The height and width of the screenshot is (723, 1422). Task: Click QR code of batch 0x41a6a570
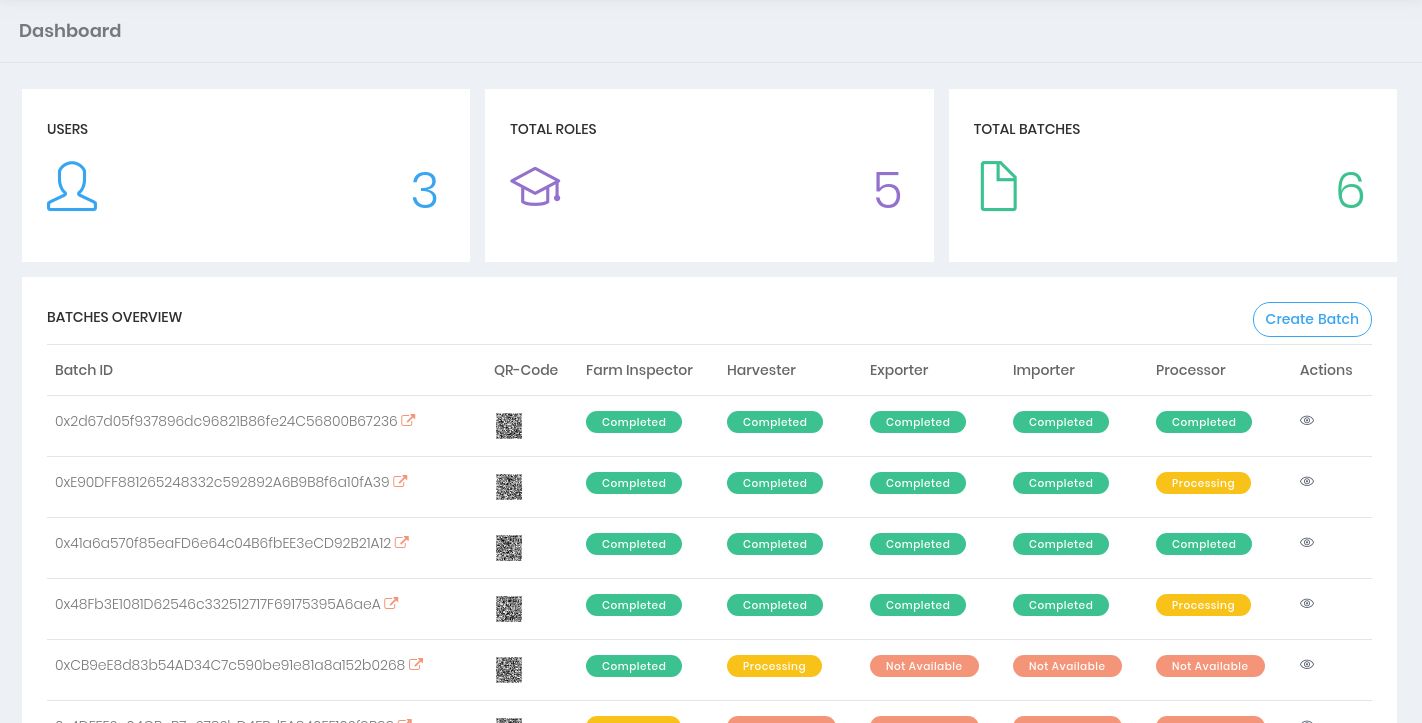pos(509,548)
